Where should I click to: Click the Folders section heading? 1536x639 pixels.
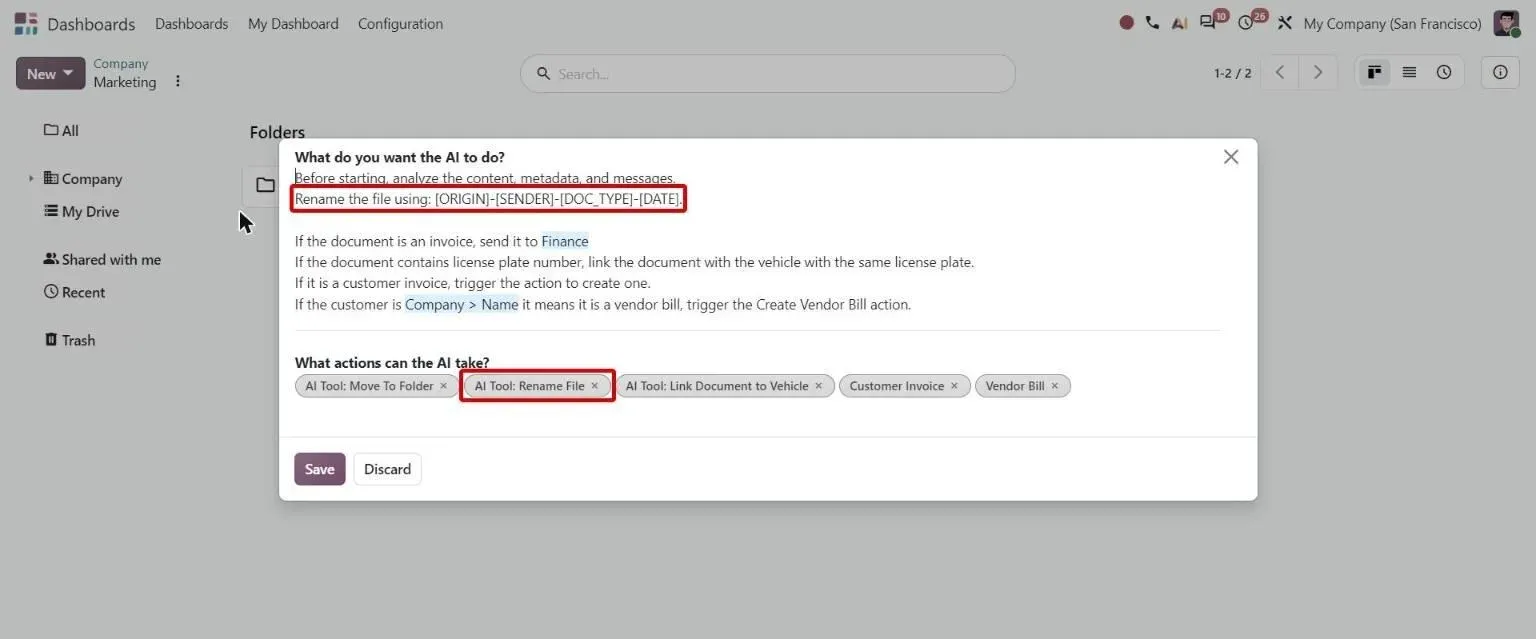click(x=277, y=132)
